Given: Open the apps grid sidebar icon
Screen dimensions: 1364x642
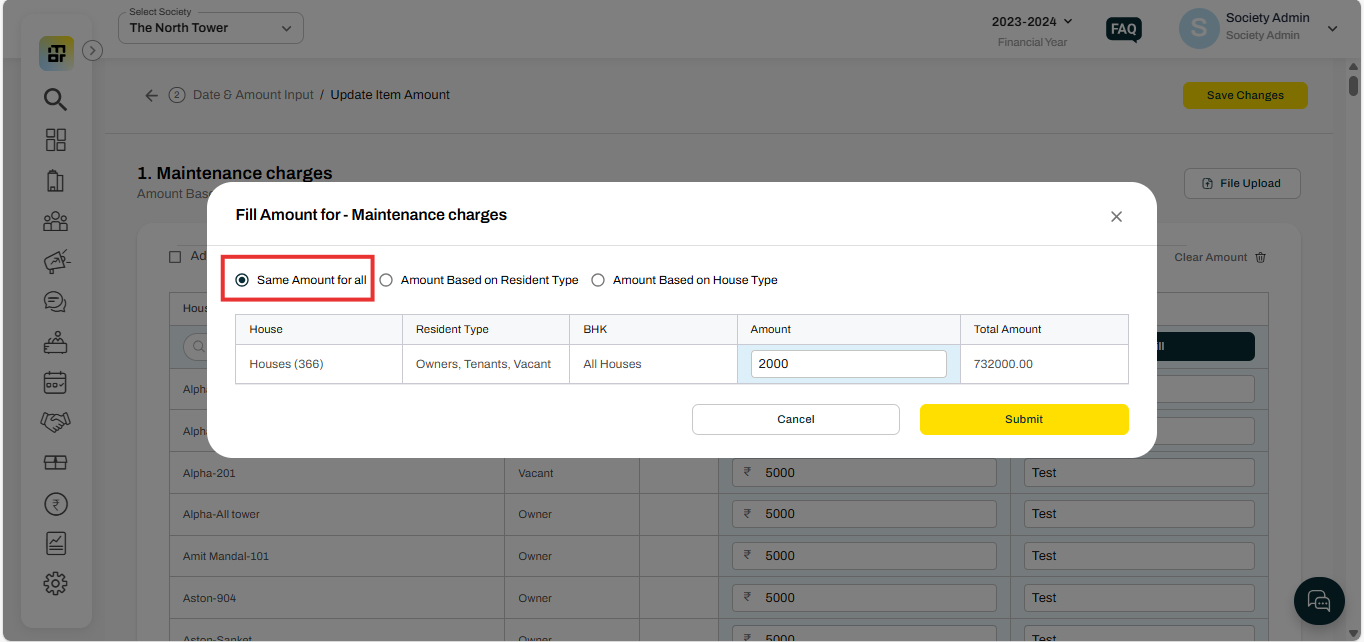Looking at the screenshot, I should (x=55, y=140).
